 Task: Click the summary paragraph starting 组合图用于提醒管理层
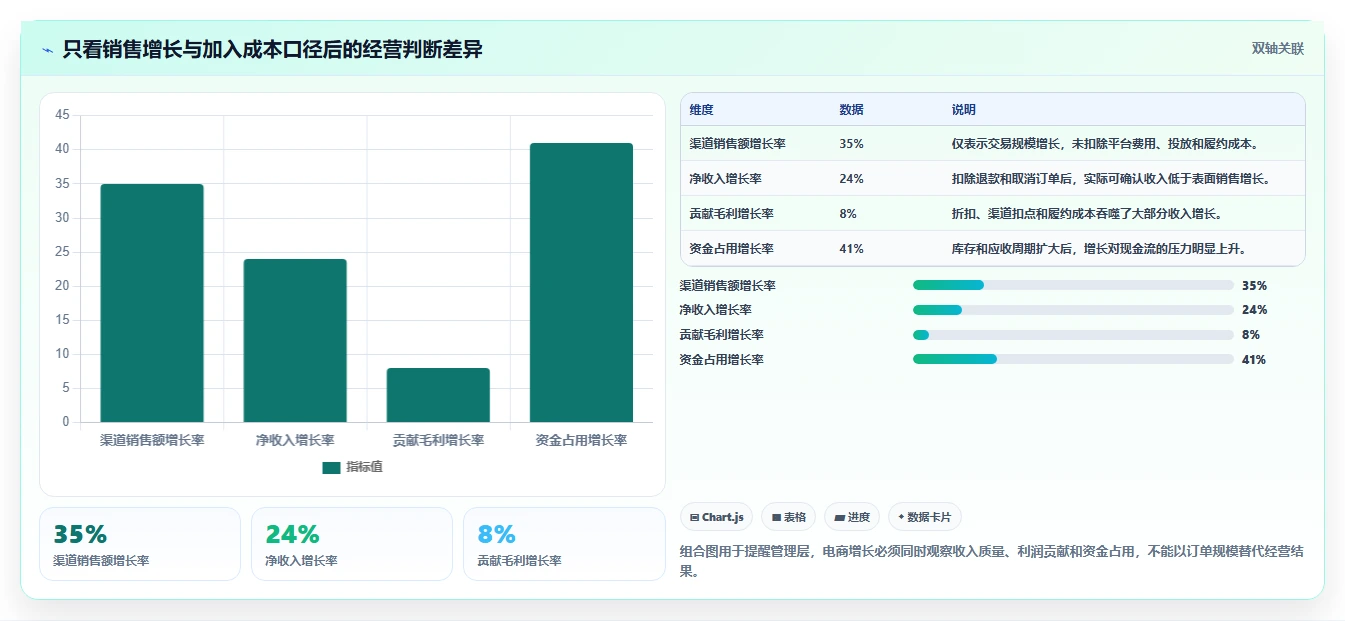click(x=991, y=562)
